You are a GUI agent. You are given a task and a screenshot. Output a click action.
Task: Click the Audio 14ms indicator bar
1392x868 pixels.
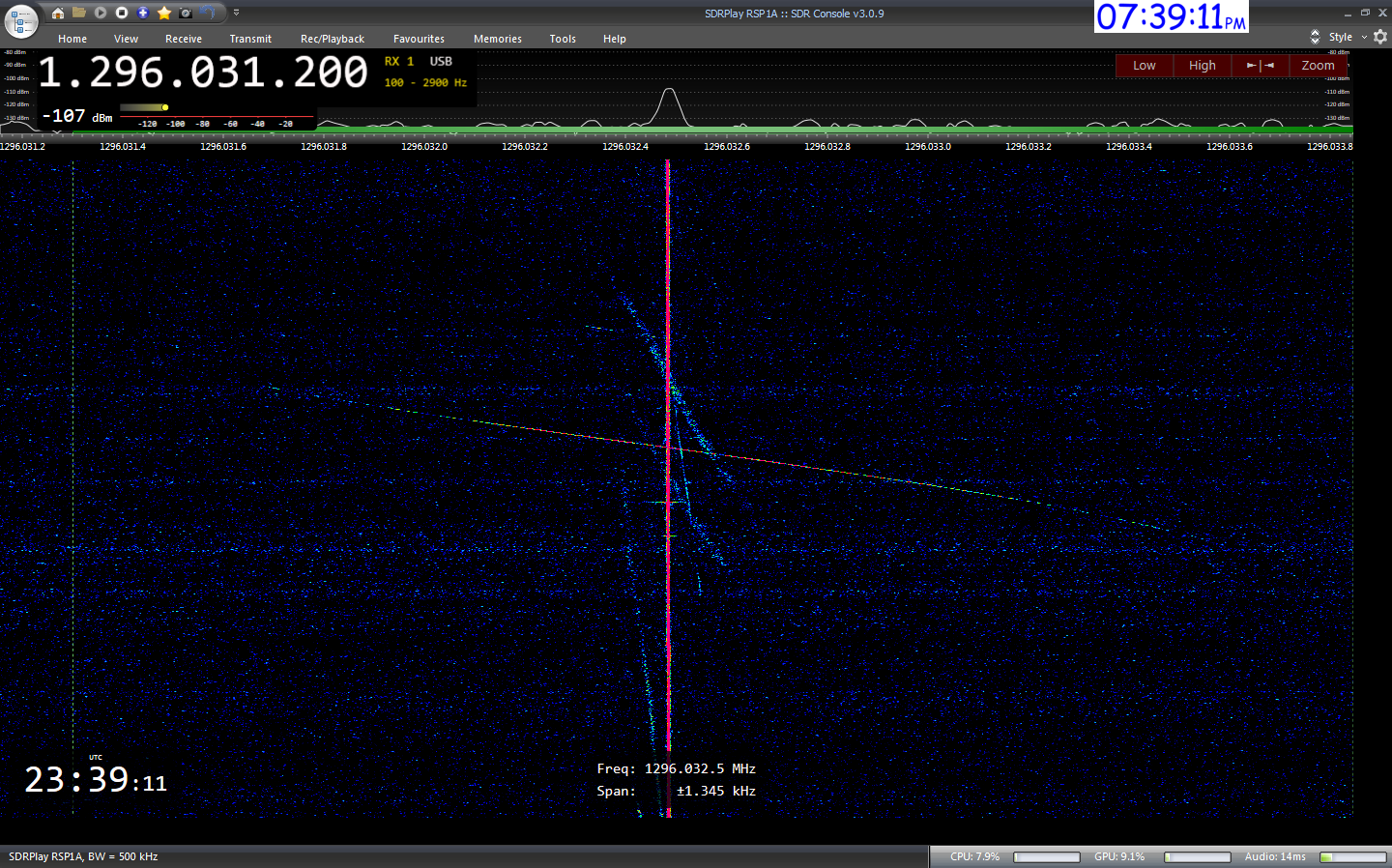point(1353,857)
